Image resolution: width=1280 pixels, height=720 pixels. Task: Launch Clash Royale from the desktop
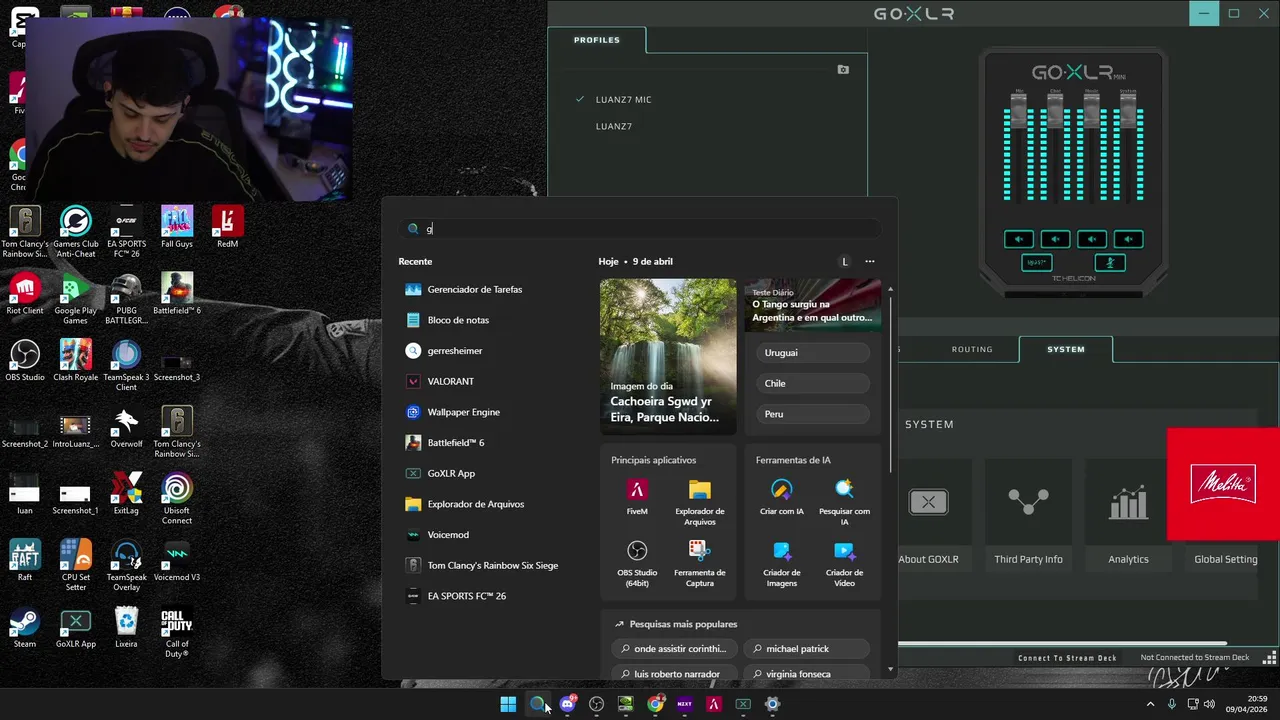click(75, 360)
